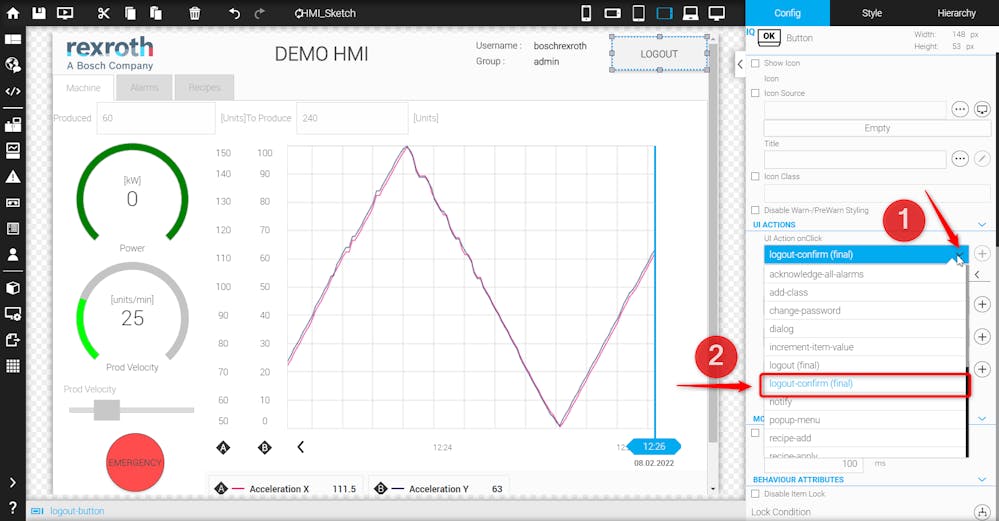Screen dimensions: 999x521
Task: Undo the last change
Action: [234, 13]
